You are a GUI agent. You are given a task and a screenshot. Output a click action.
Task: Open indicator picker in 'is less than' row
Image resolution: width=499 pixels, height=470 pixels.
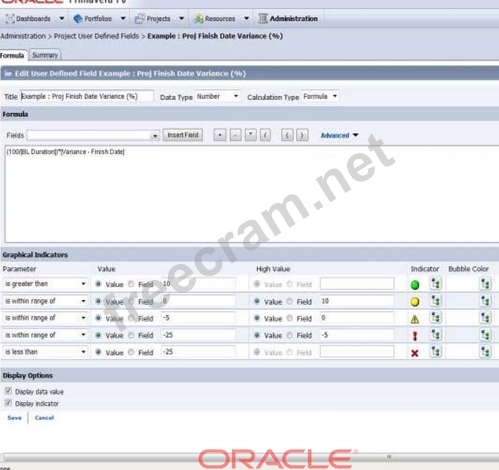pos(435,351)
